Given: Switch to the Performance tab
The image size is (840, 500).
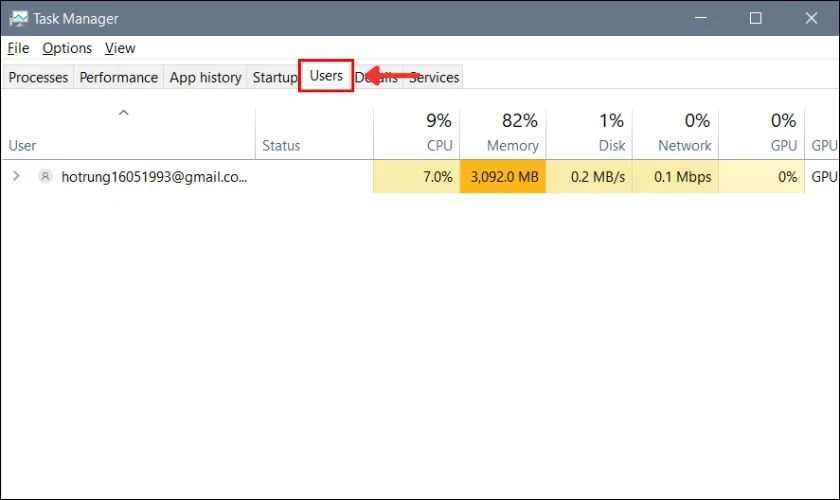Looking at the screenshot, I should 118,77.
